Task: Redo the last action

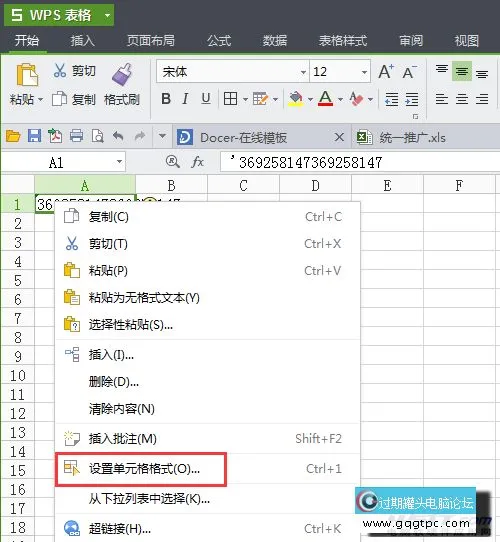Action: pyautogui.click(x=139, y=136)
